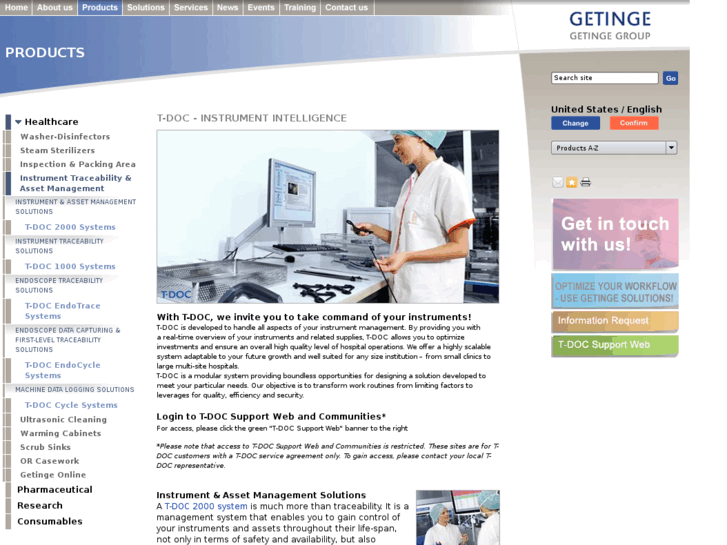Image resolution: width=727 pixels, height=545 pixels.
Task: Click the bookmark star icon
Action: click(572, 182)
